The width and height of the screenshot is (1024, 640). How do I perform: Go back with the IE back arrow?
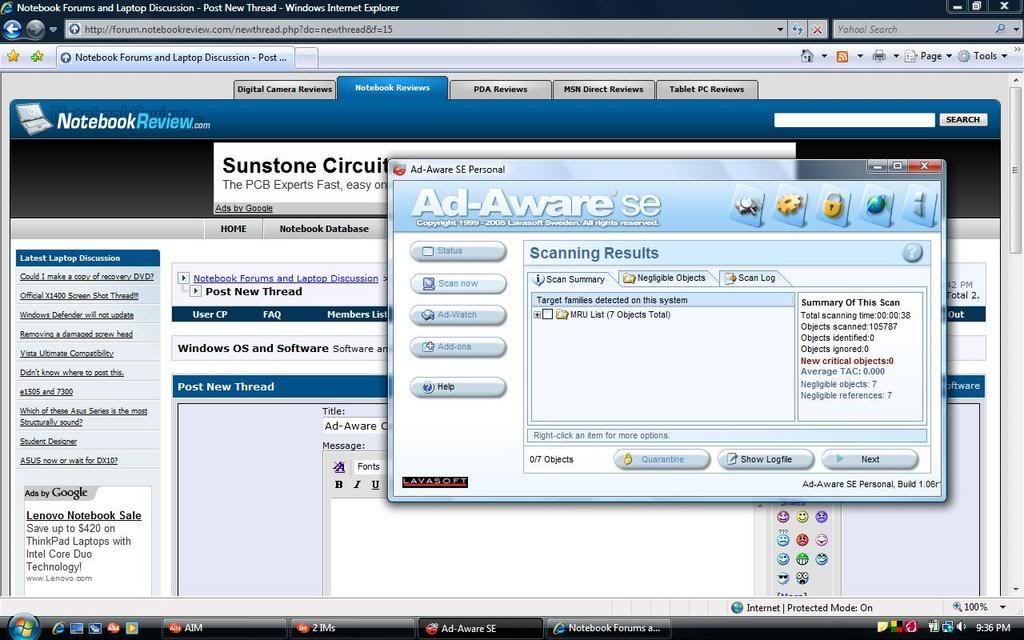click(x=12, y=29)
